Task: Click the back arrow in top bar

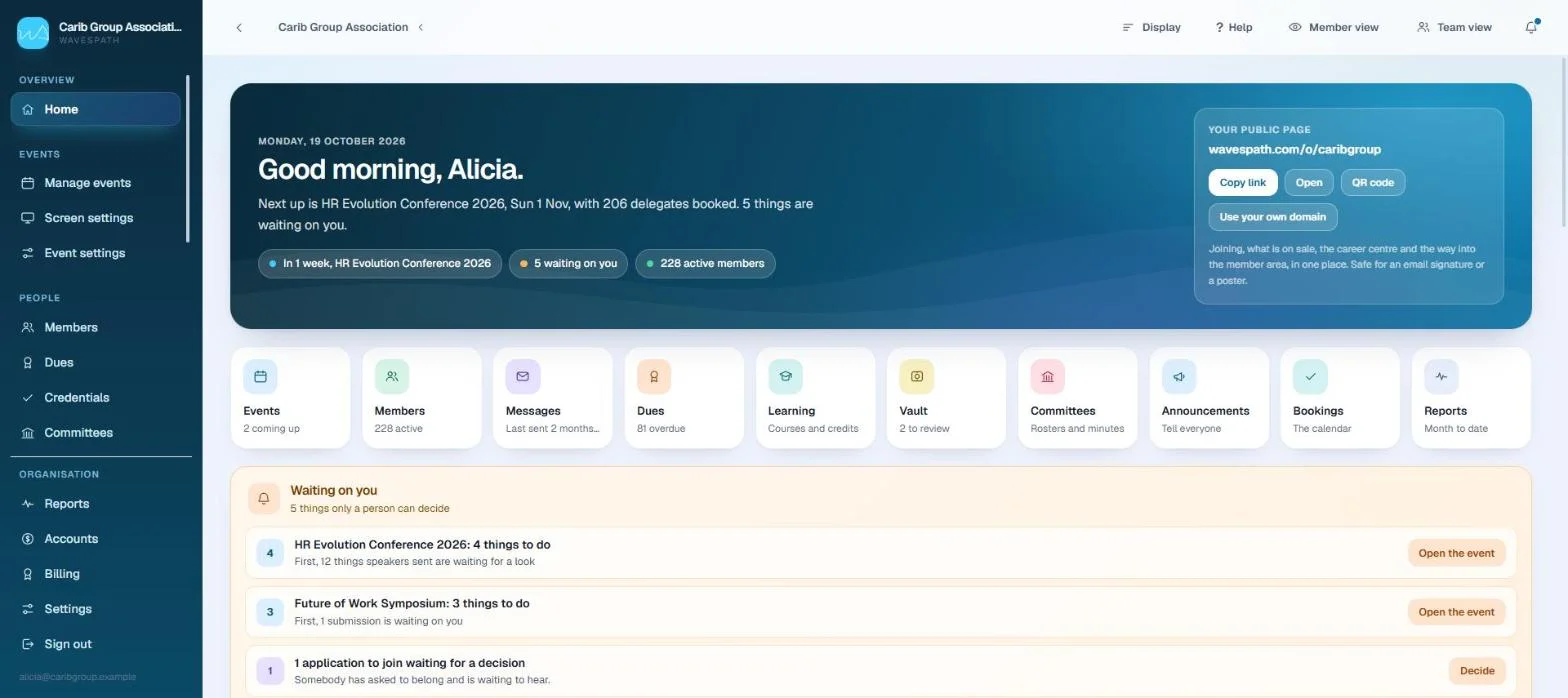Action: pyautogui.click(x=239, y=27)
